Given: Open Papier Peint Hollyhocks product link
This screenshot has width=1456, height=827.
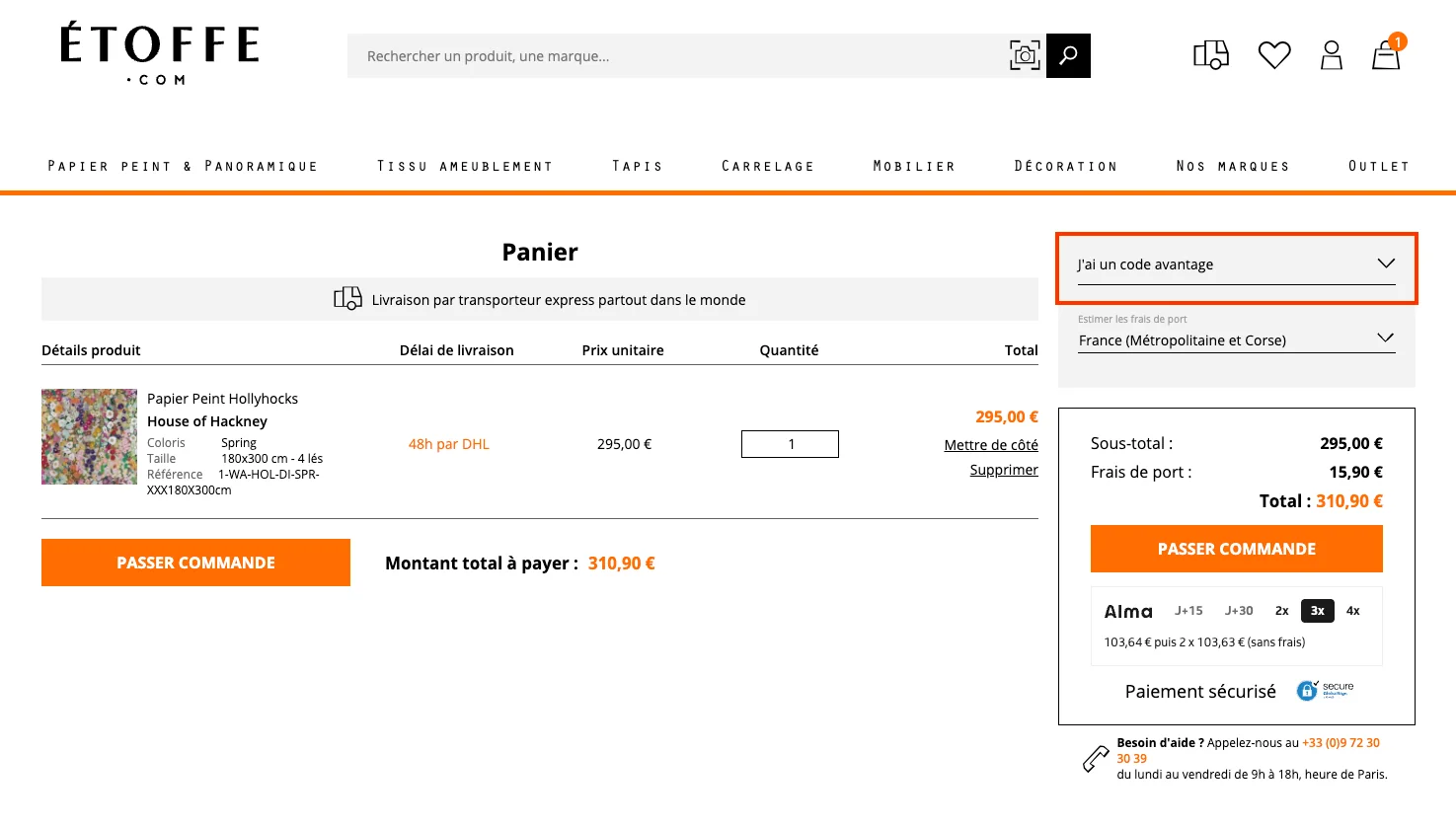Looking at the screenshot, I should 222,399.
